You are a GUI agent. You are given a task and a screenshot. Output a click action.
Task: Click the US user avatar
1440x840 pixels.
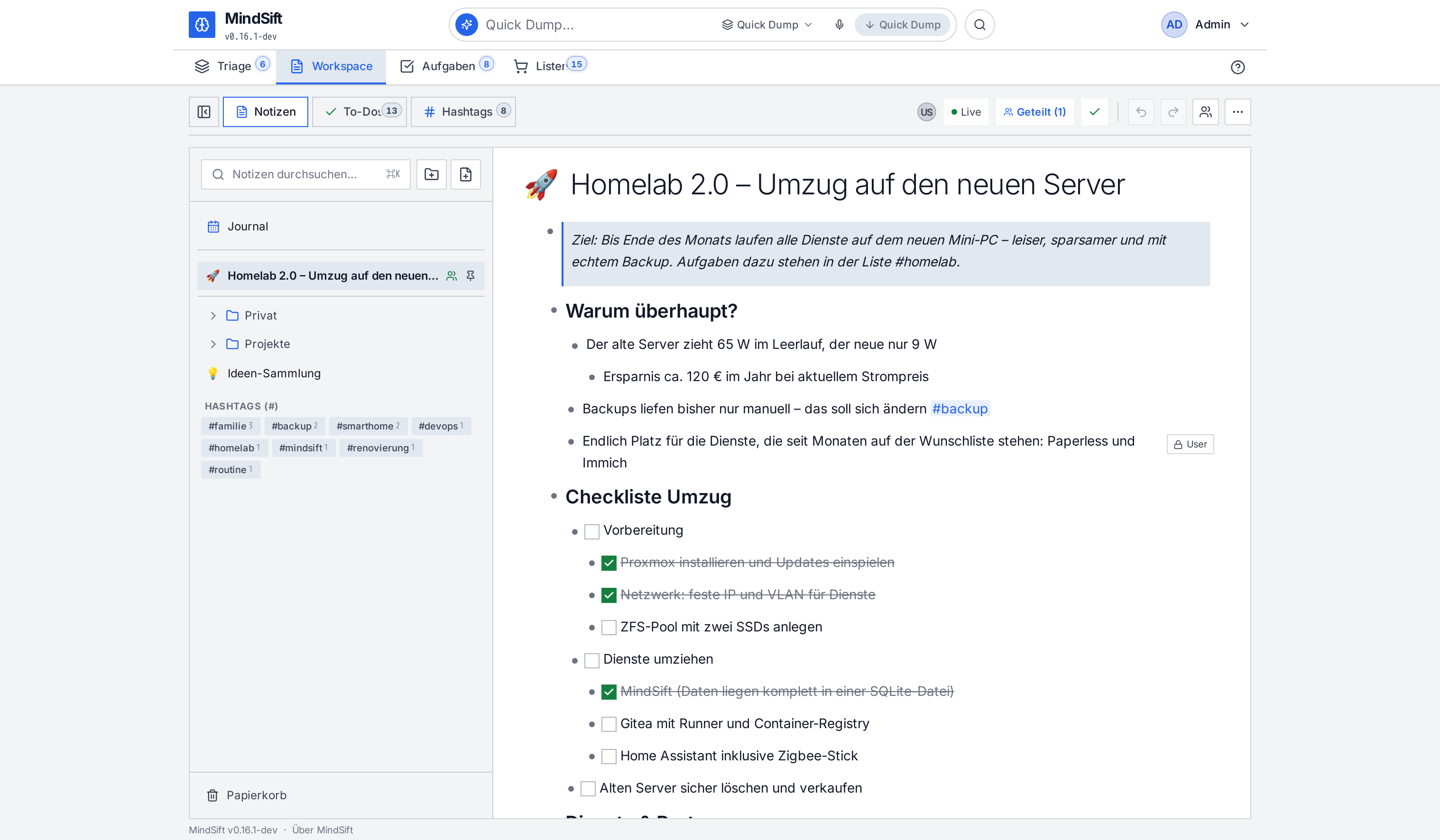coord(926,112)
